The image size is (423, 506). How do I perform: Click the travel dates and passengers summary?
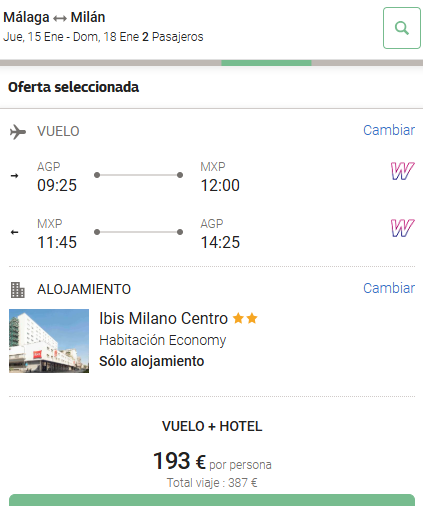103,37
